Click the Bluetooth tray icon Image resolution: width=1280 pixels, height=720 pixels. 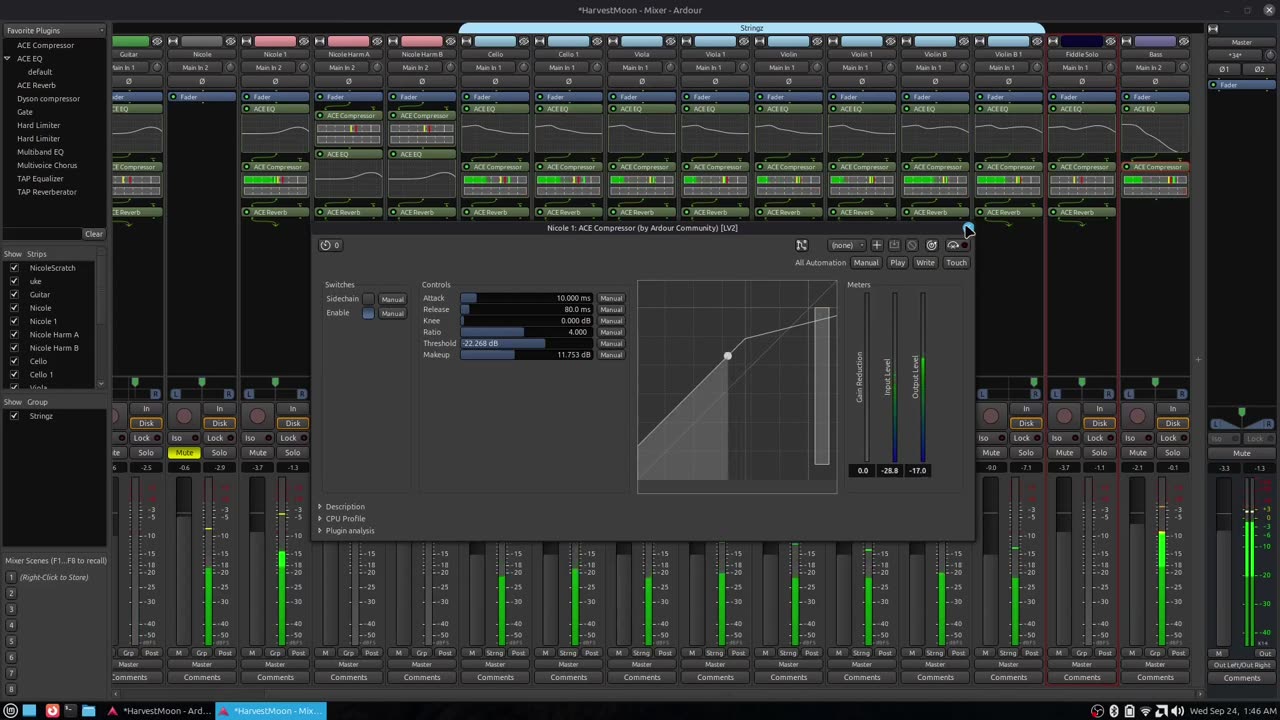[x=1113, y=711]
